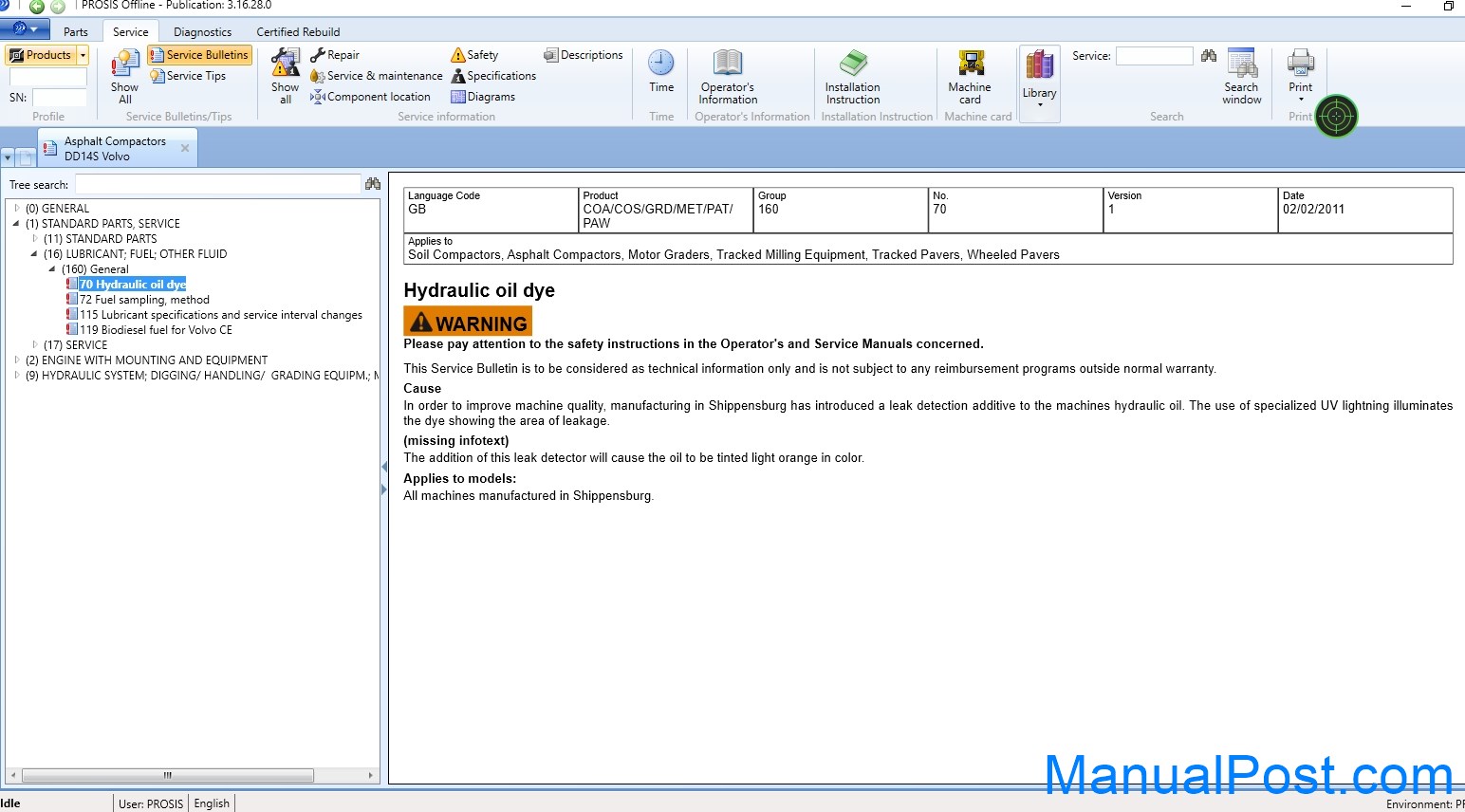
Task: Open Operator's Information book
Action: click(x=728, y=76)
